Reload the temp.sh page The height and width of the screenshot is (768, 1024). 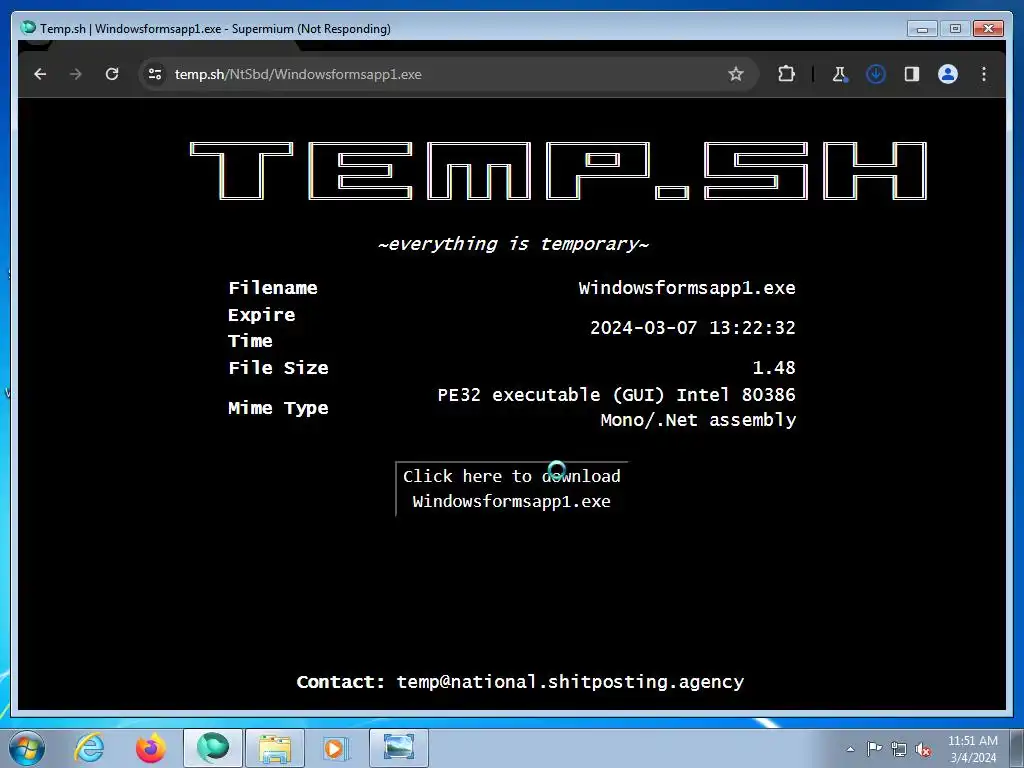pos(112,74)
